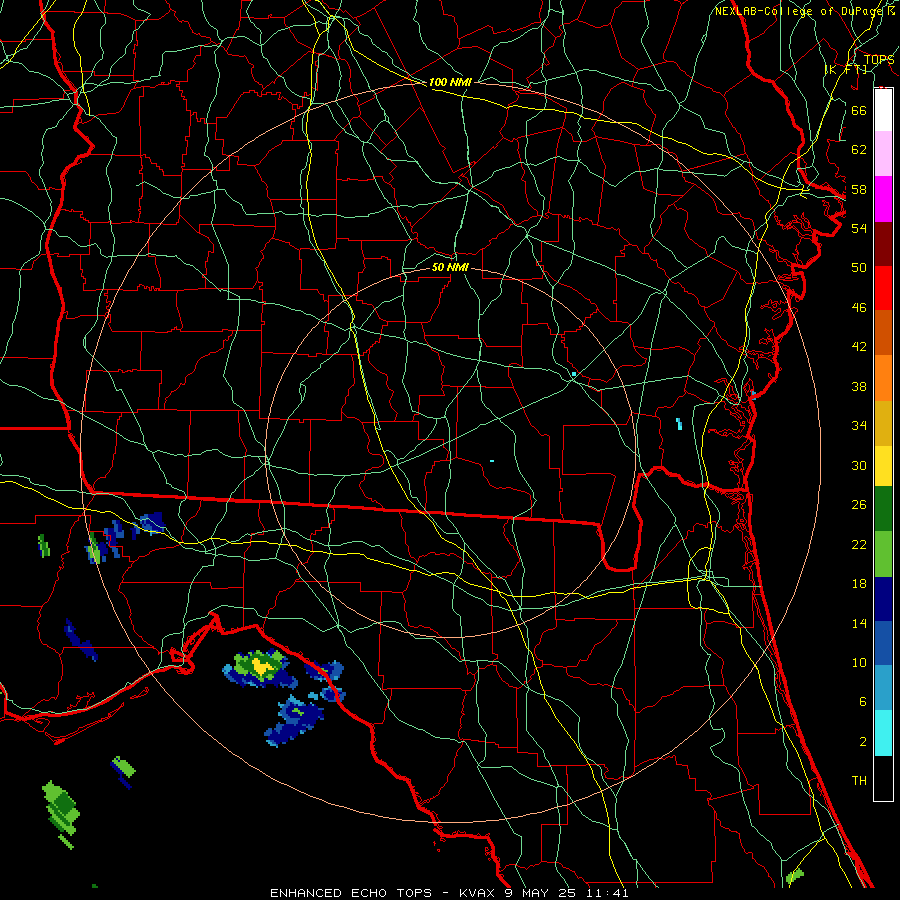The image size is (900, 900).
Task: Click the '9 MAY 25' date text
Action: 542,893
